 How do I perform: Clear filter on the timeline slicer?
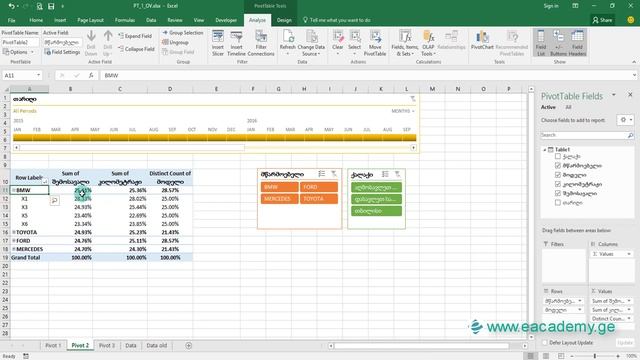413,99
